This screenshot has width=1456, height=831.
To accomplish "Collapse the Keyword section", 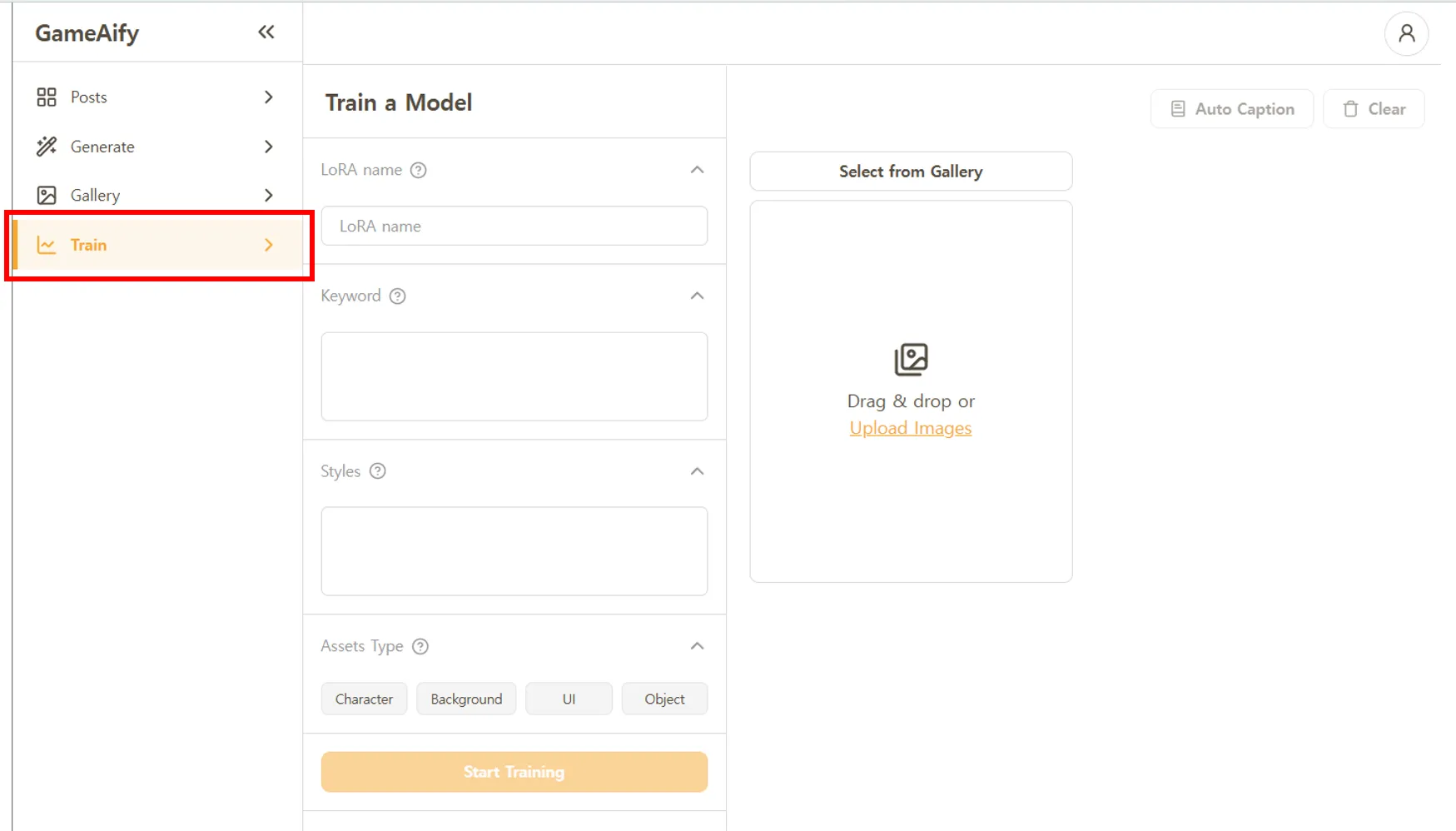I will click(x=697, y=296).
